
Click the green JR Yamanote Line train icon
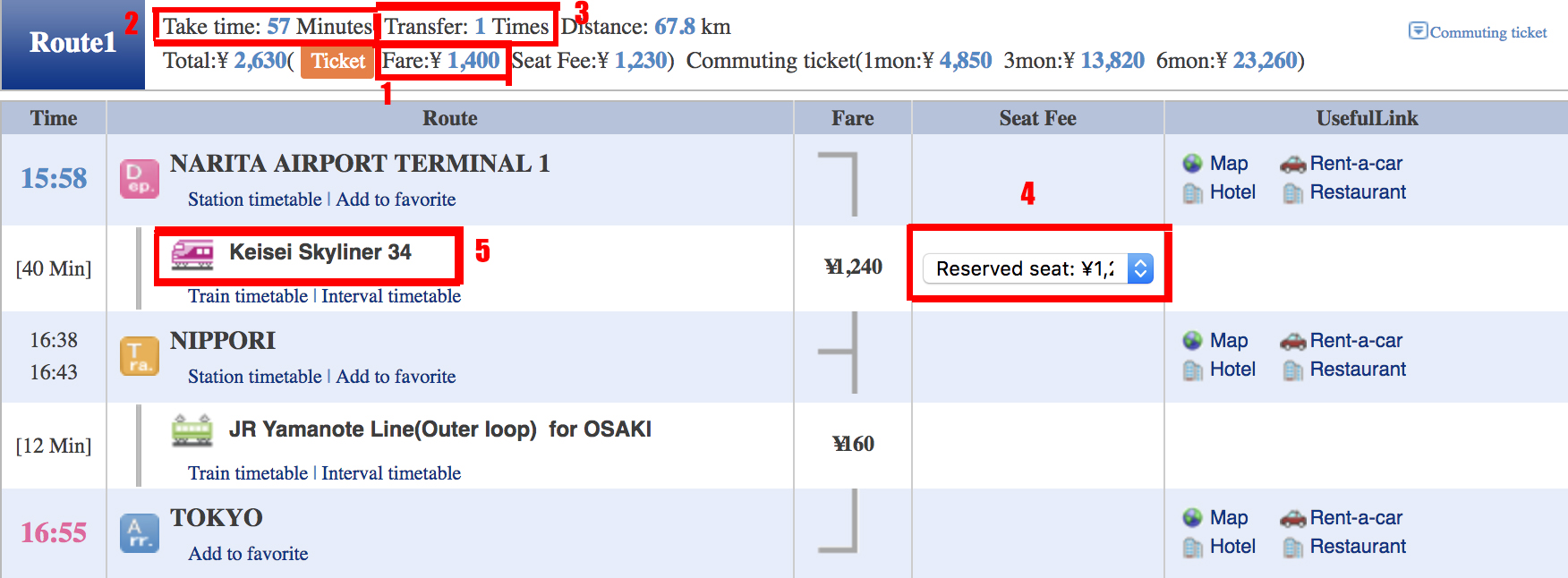(192, 430)
